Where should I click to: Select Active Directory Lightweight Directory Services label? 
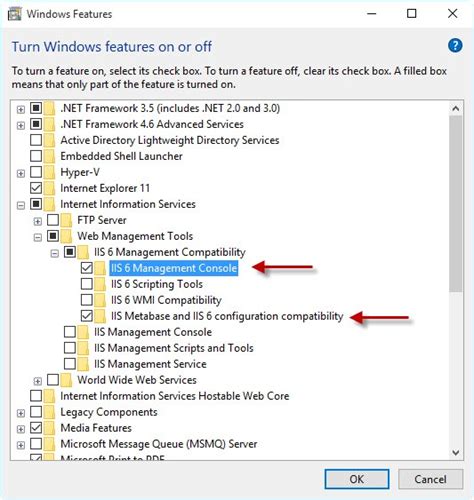[x=170, y=140]
